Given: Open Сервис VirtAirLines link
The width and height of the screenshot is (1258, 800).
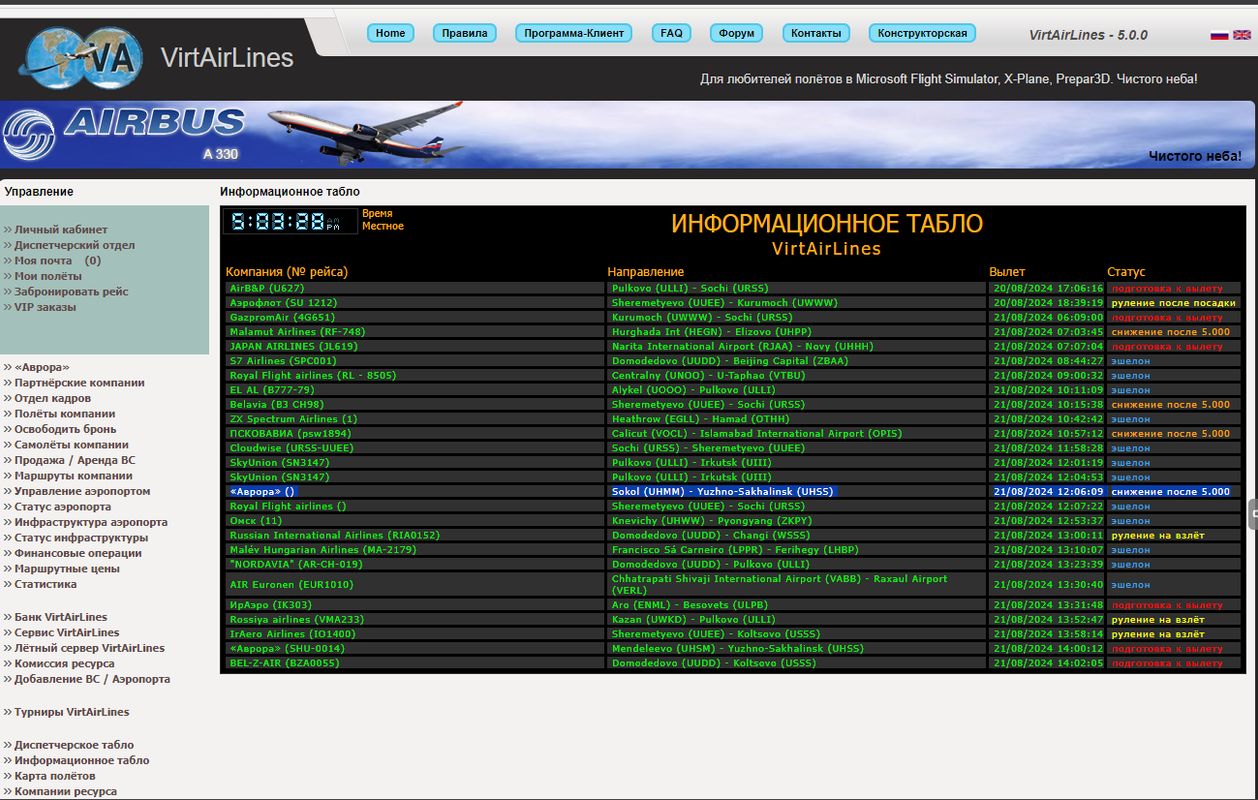Looking at the screenshot, I should [x=67, y=633].
